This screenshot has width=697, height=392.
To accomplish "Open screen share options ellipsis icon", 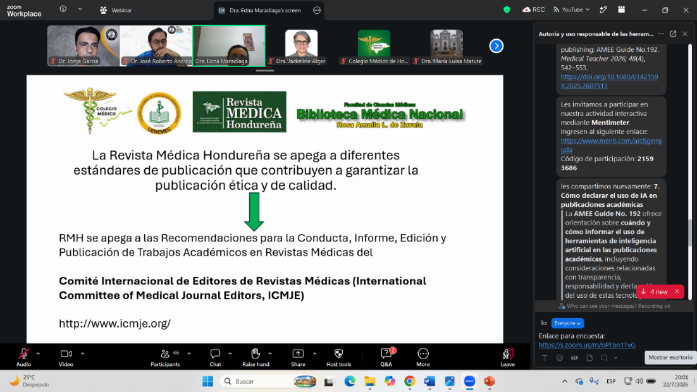I will click(317, 10).
